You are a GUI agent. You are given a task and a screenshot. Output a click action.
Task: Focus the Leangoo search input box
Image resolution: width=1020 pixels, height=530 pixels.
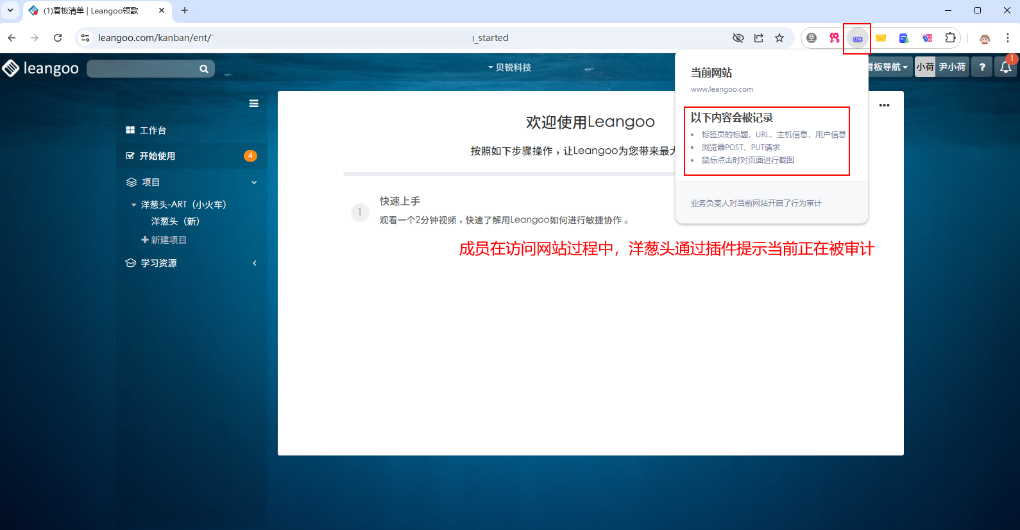(x=151, y=68)
